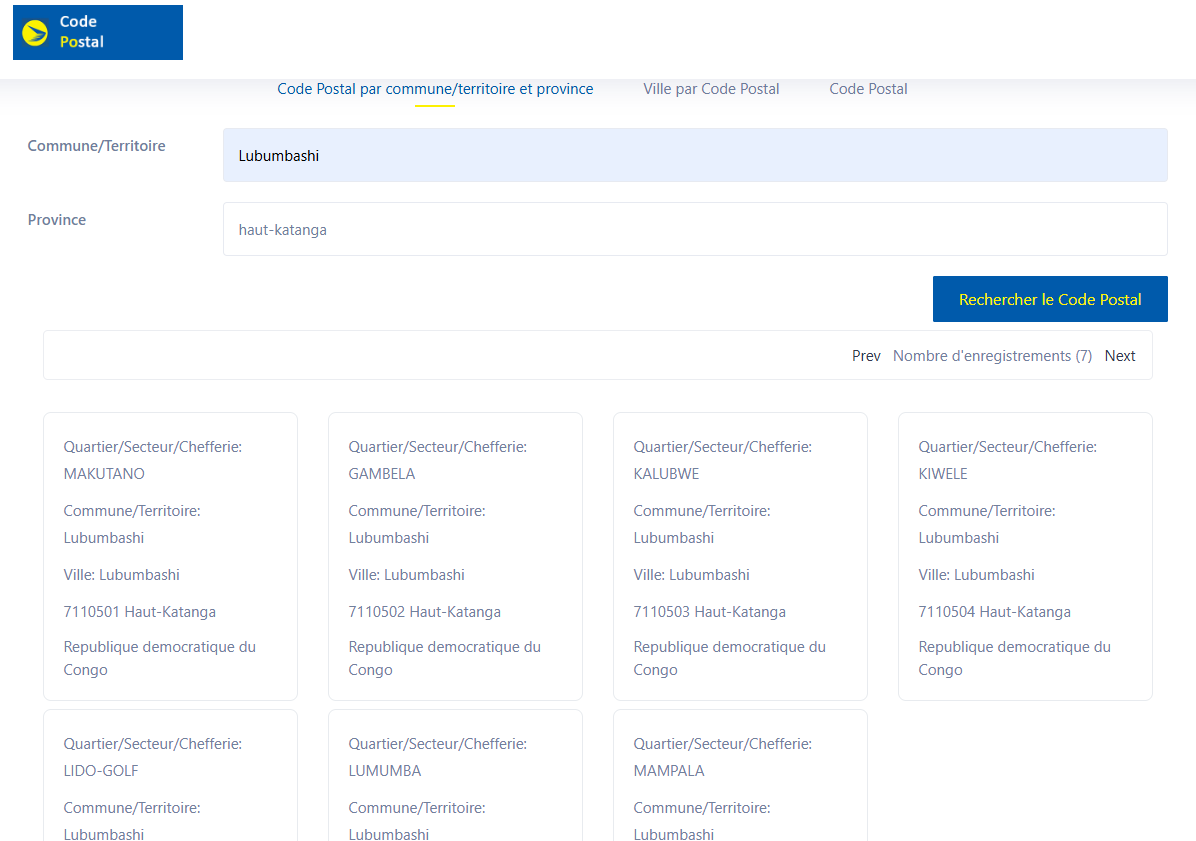Switch to the Code Postal tab

click(868, 89)
